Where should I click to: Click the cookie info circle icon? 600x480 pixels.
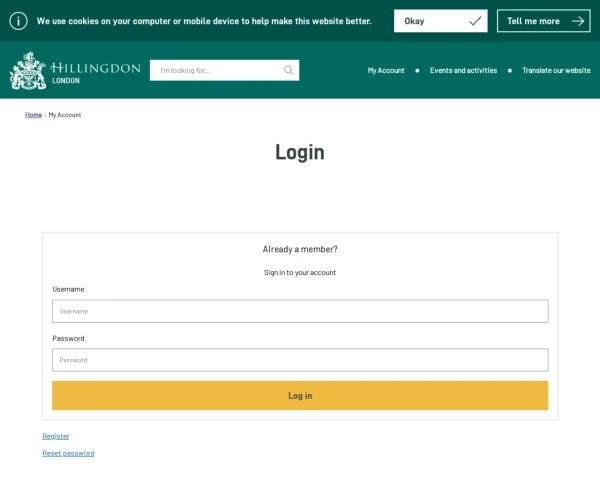(x=18, y=21)
